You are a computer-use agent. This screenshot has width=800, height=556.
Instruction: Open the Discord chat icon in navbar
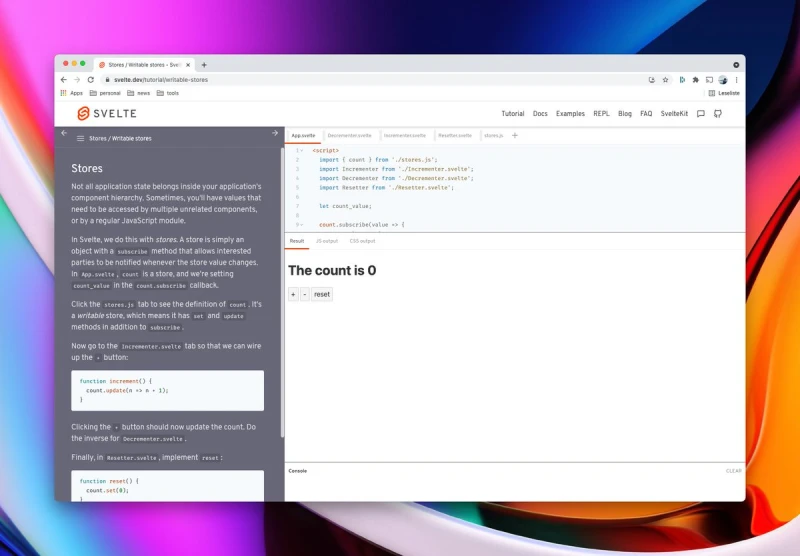[701, 114]
